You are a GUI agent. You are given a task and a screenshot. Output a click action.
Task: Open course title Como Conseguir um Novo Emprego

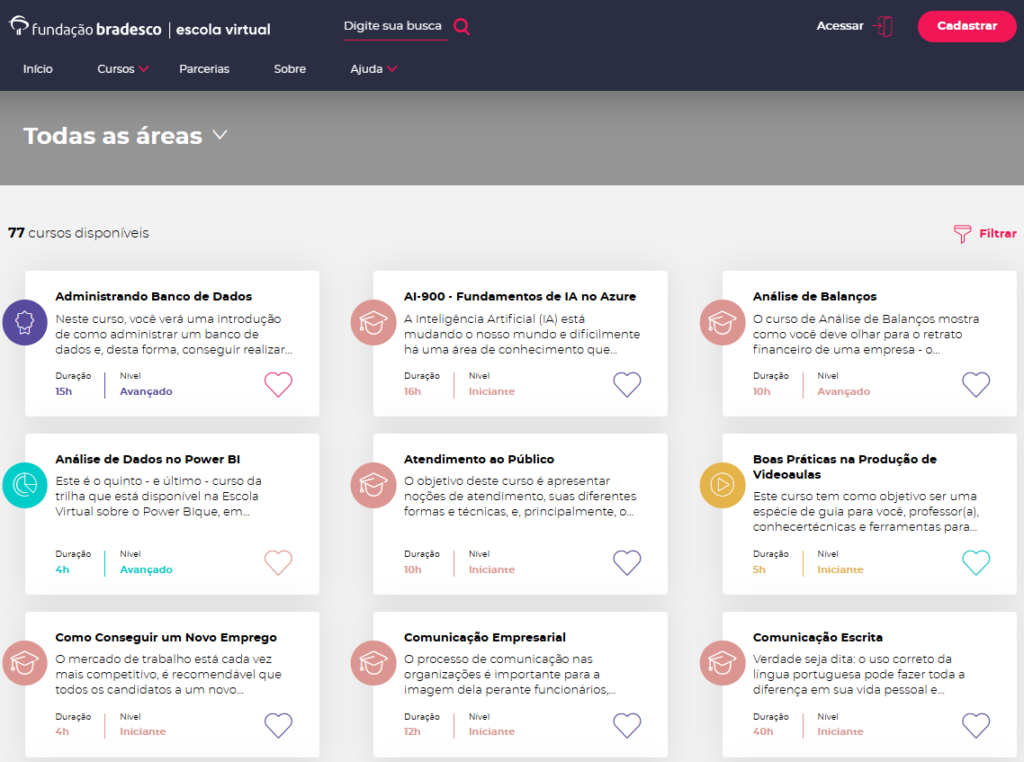[166, 637]
